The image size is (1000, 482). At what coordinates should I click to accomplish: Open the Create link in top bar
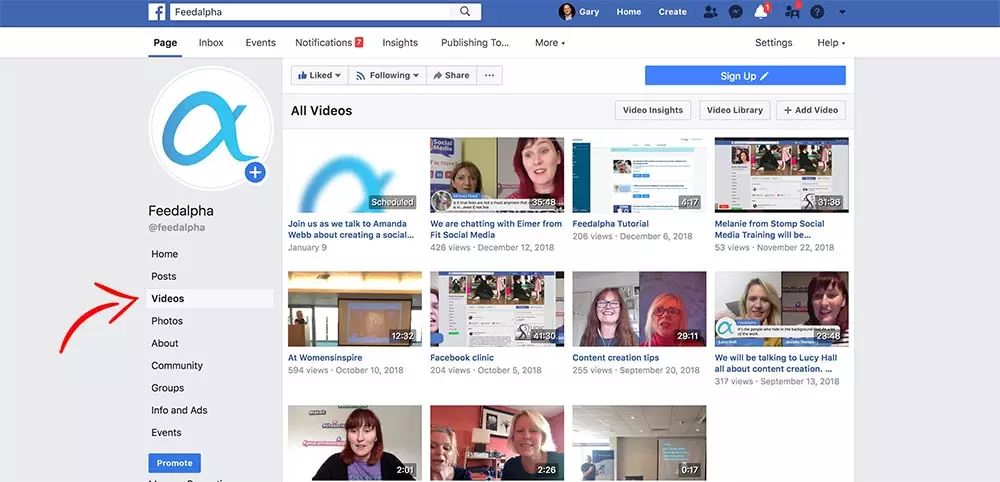click(x=672, y=11)
